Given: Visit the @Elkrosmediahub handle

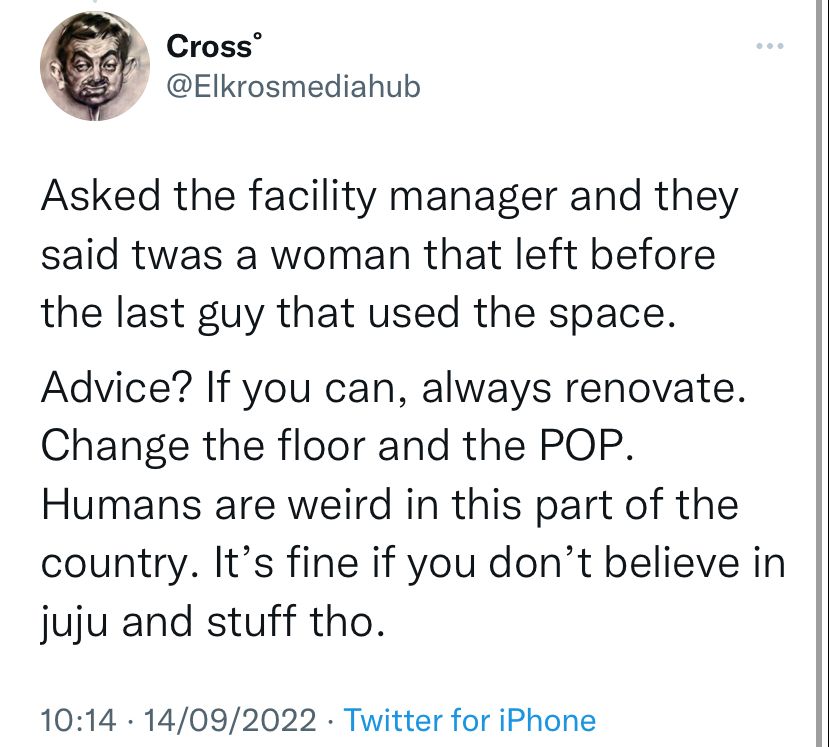Looking at the screenshot, I should (293, 86).
